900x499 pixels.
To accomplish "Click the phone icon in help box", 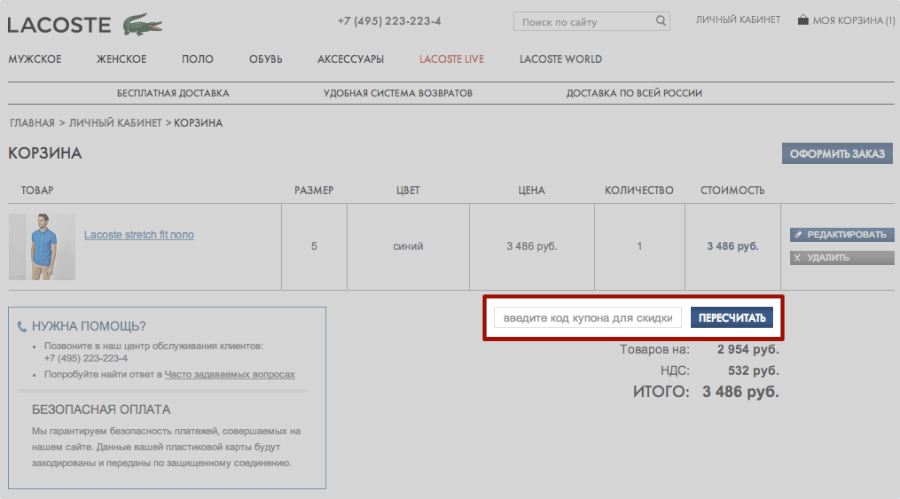I will (22, 326).
